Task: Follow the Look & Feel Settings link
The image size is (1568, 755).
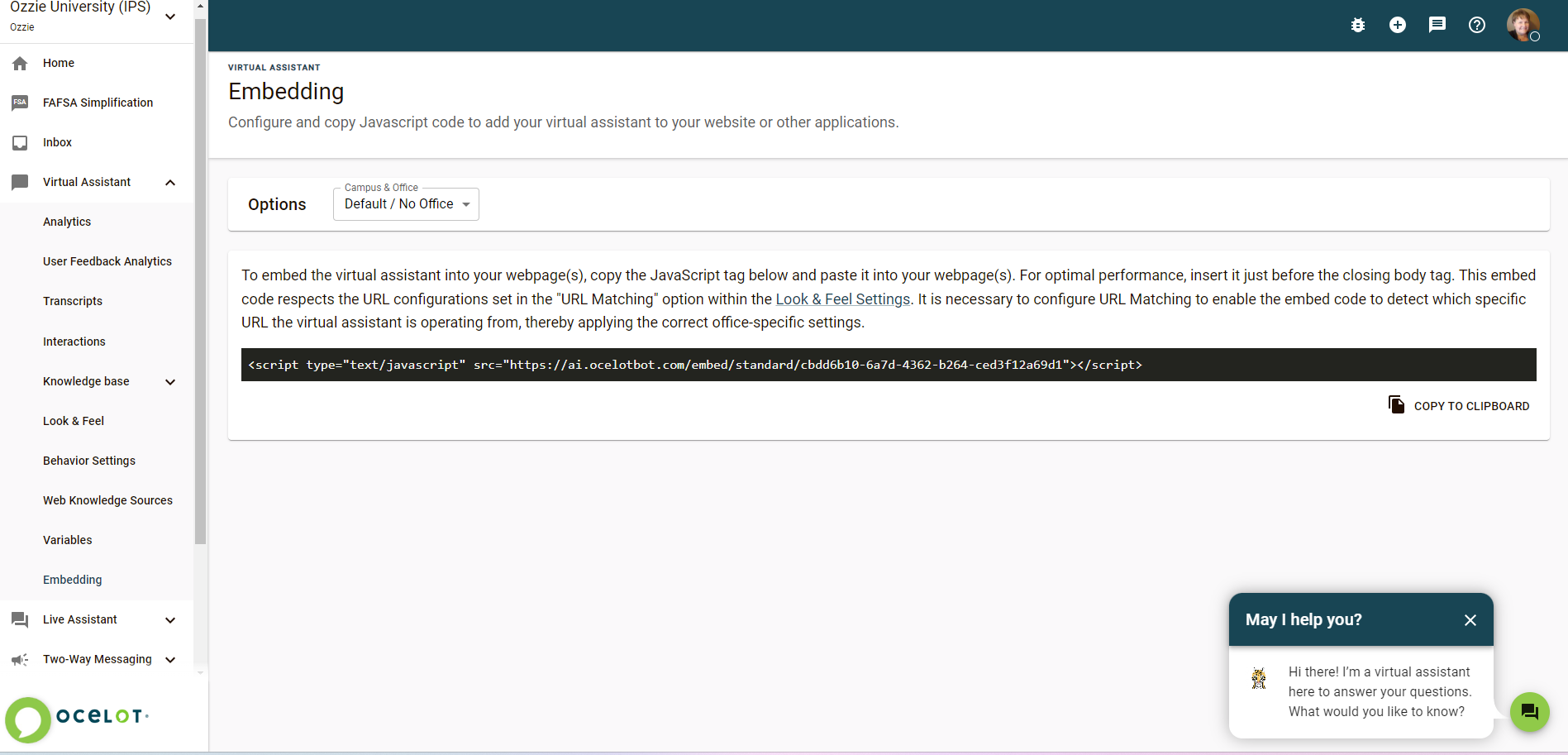Action: pyautogui.click(x=842, y=299)
